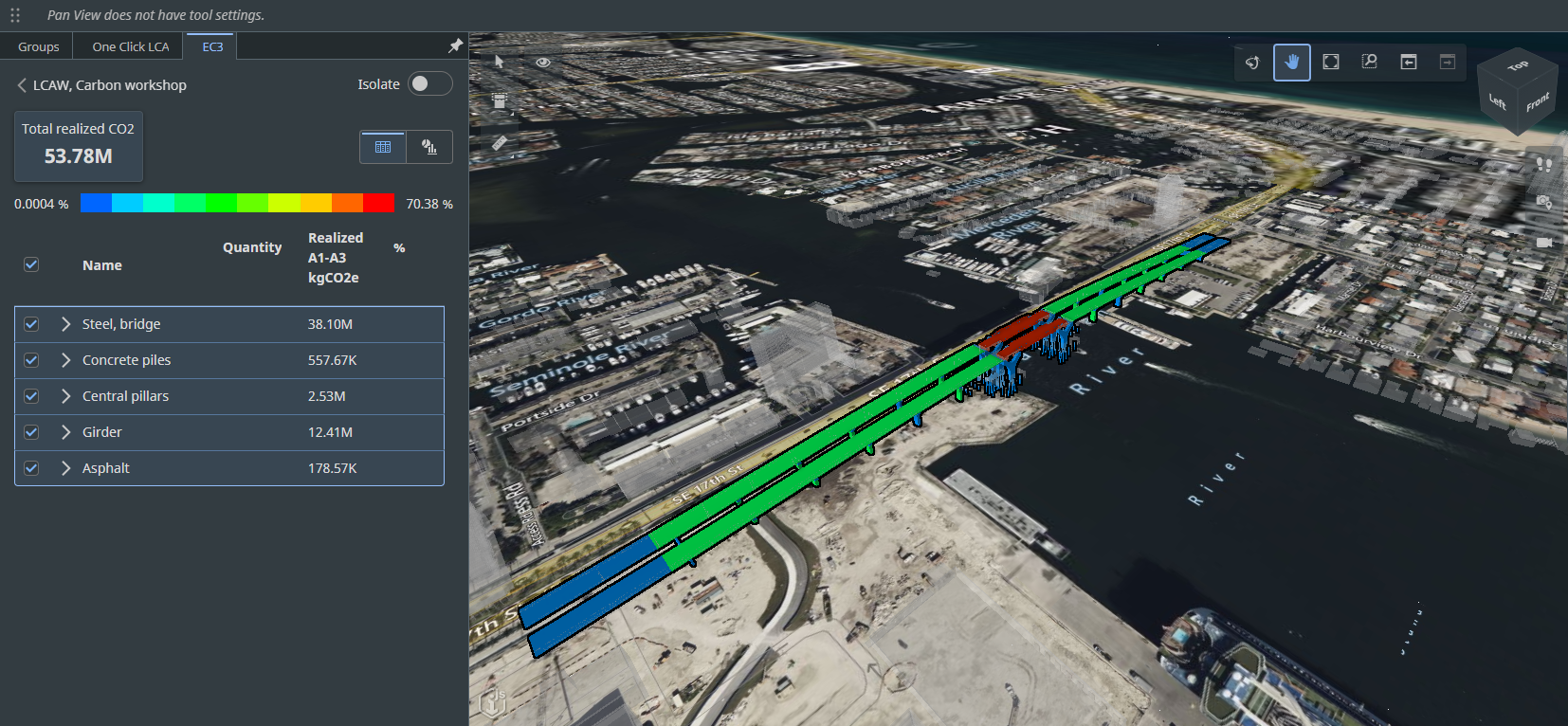Image resolution: width=1568 pixels, height=726 pixels.
Task: Open the measure ruler tool
Action: click(500, 143)
